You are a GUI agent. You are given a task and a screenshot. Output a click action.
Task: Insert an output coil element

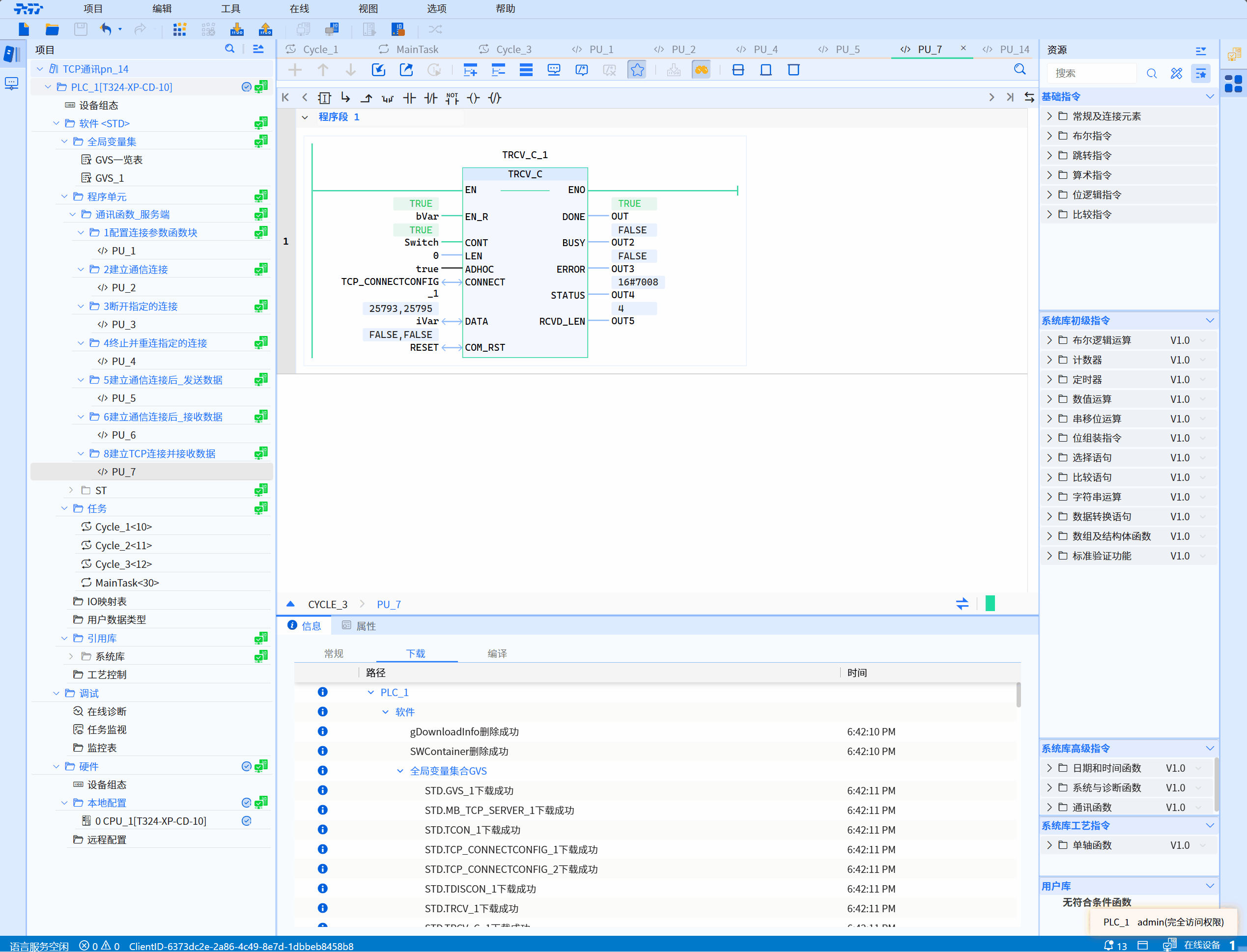[473, 98]
